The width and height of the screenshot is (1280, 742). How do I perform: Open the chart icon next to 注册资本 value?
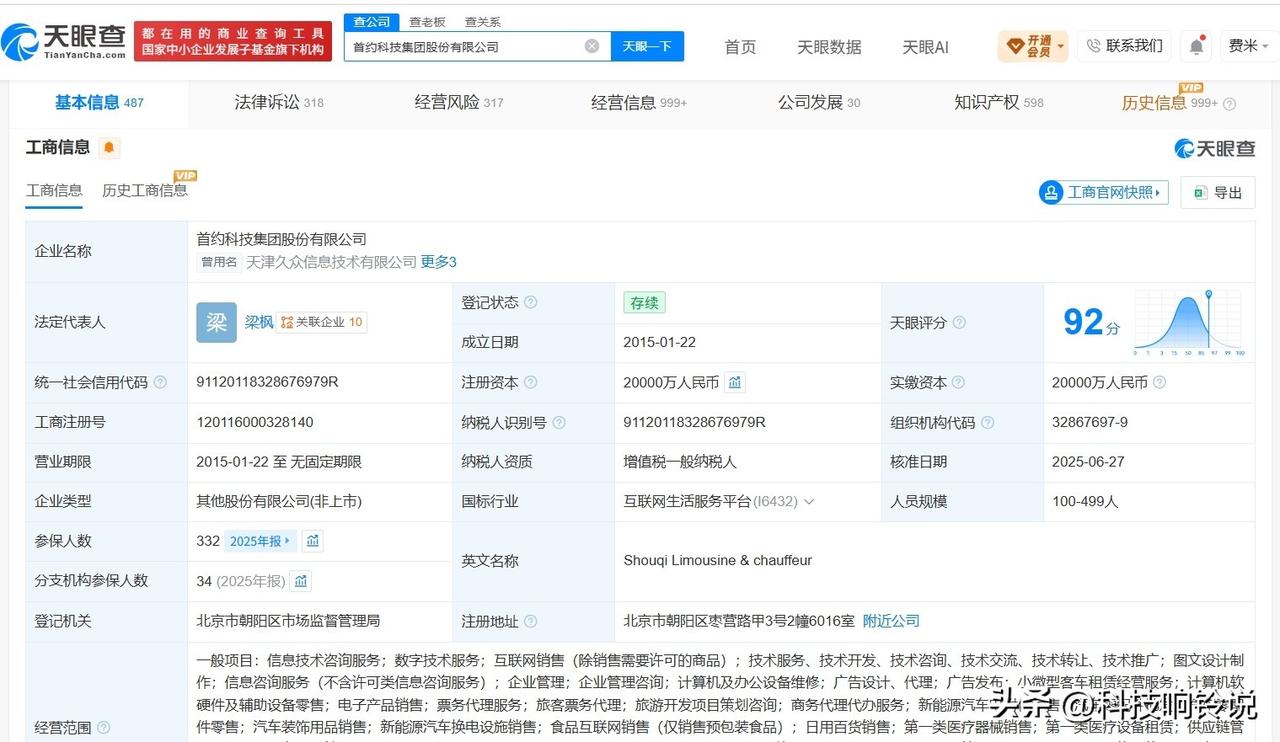tap(735, 382)
